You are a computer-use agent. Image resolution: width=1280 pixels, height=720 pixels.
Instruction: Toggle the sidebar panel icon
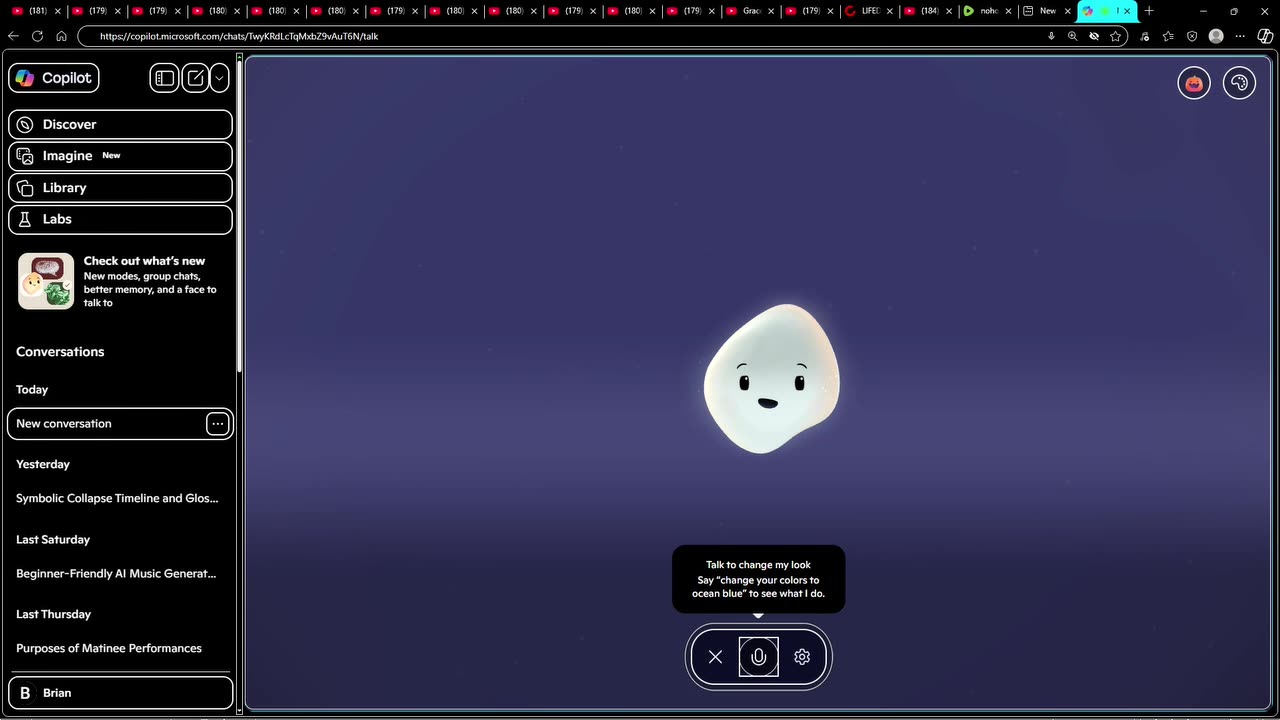pyautogui.click(x=165, y=78)
